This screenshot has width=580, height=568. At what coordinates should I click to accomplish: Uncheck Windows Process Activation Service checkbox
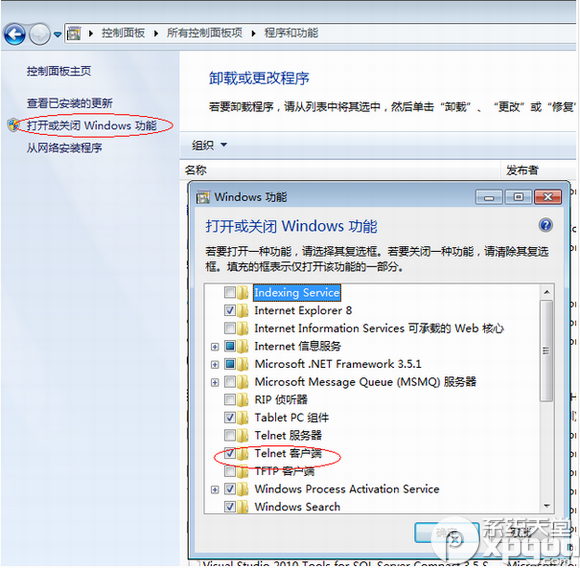coord(230,489)
